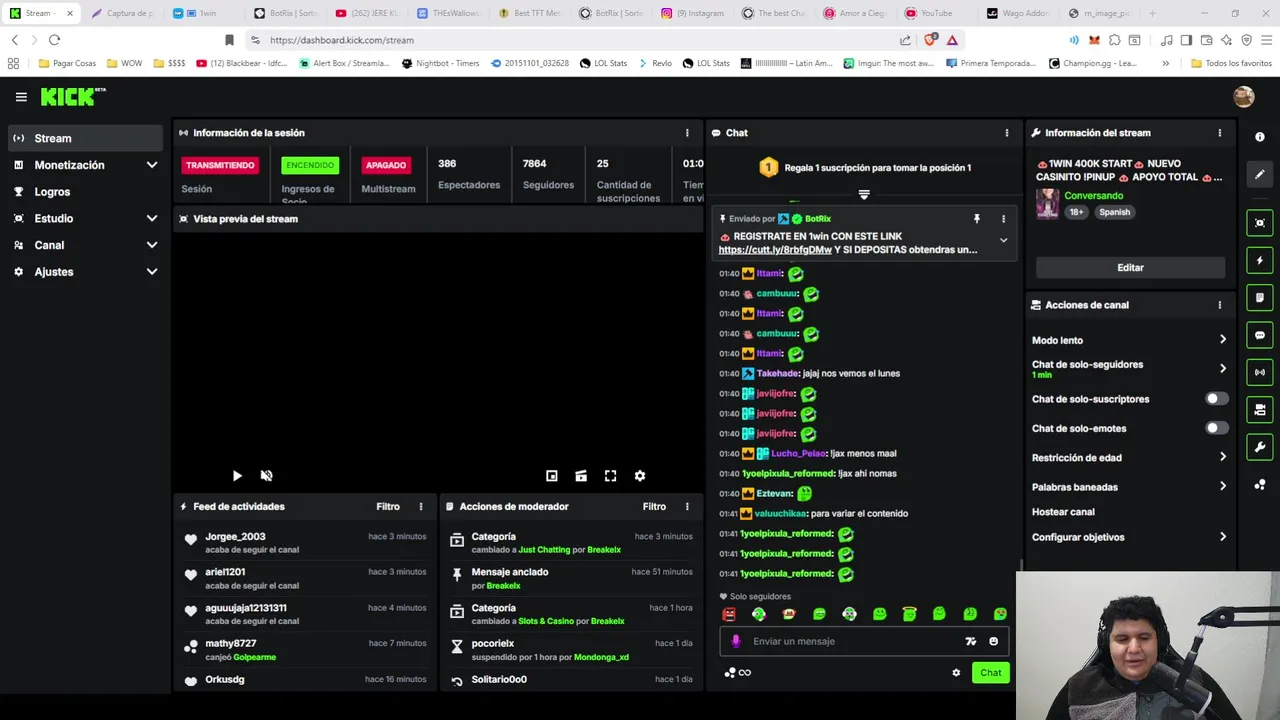The height and width of the screenshot is (720, 1280).
Task: Click the purple microphone icon in chat input
Action: point(736,642)
